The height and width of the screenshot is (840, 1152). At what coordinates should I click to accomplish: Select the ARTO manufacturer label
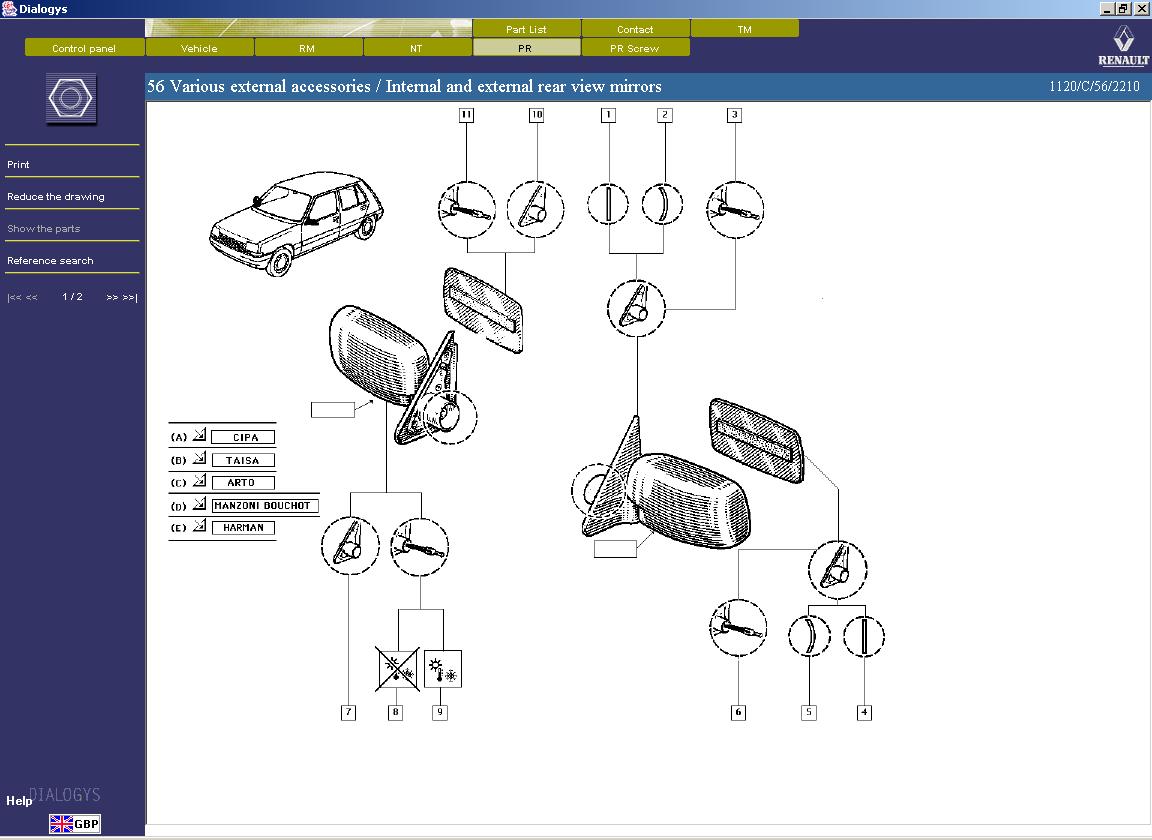click(243, 483)
